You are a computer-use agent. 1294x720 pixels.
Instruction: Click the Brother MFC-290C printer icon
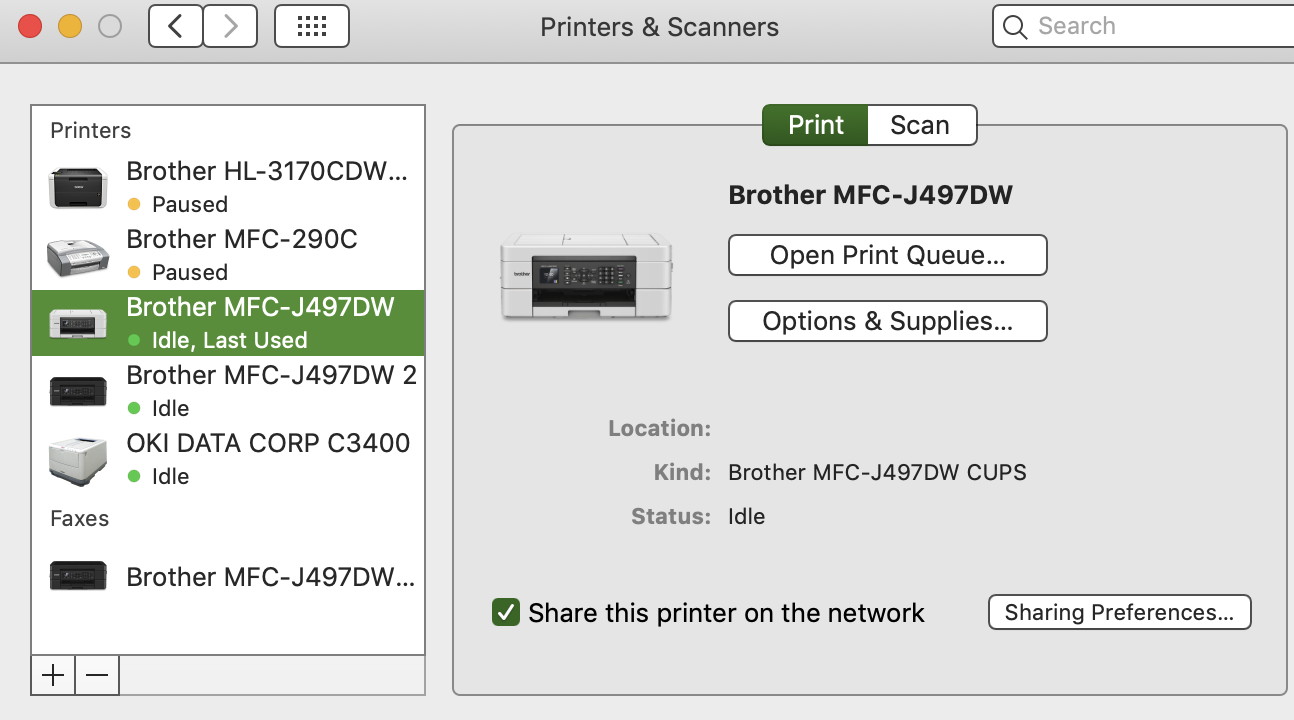[78, 256]
